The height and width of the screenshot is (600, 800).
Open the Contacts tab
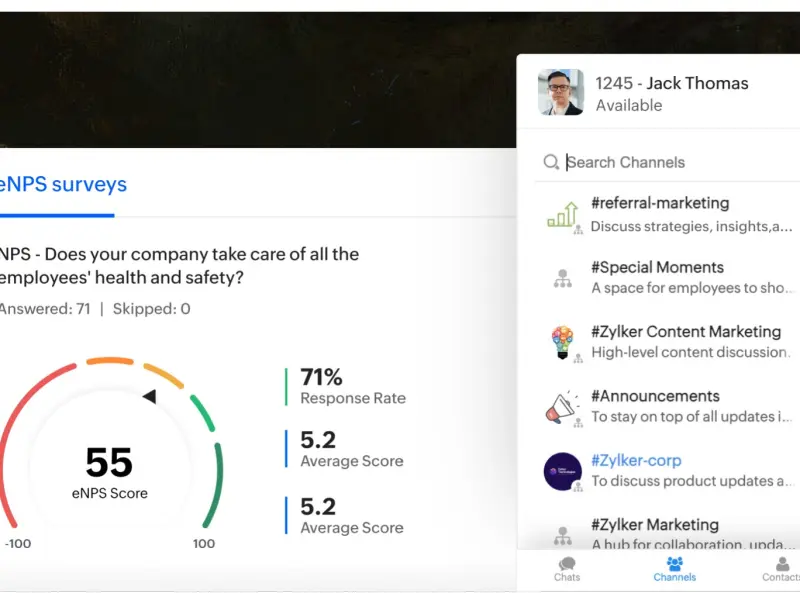tap(782, 569)
